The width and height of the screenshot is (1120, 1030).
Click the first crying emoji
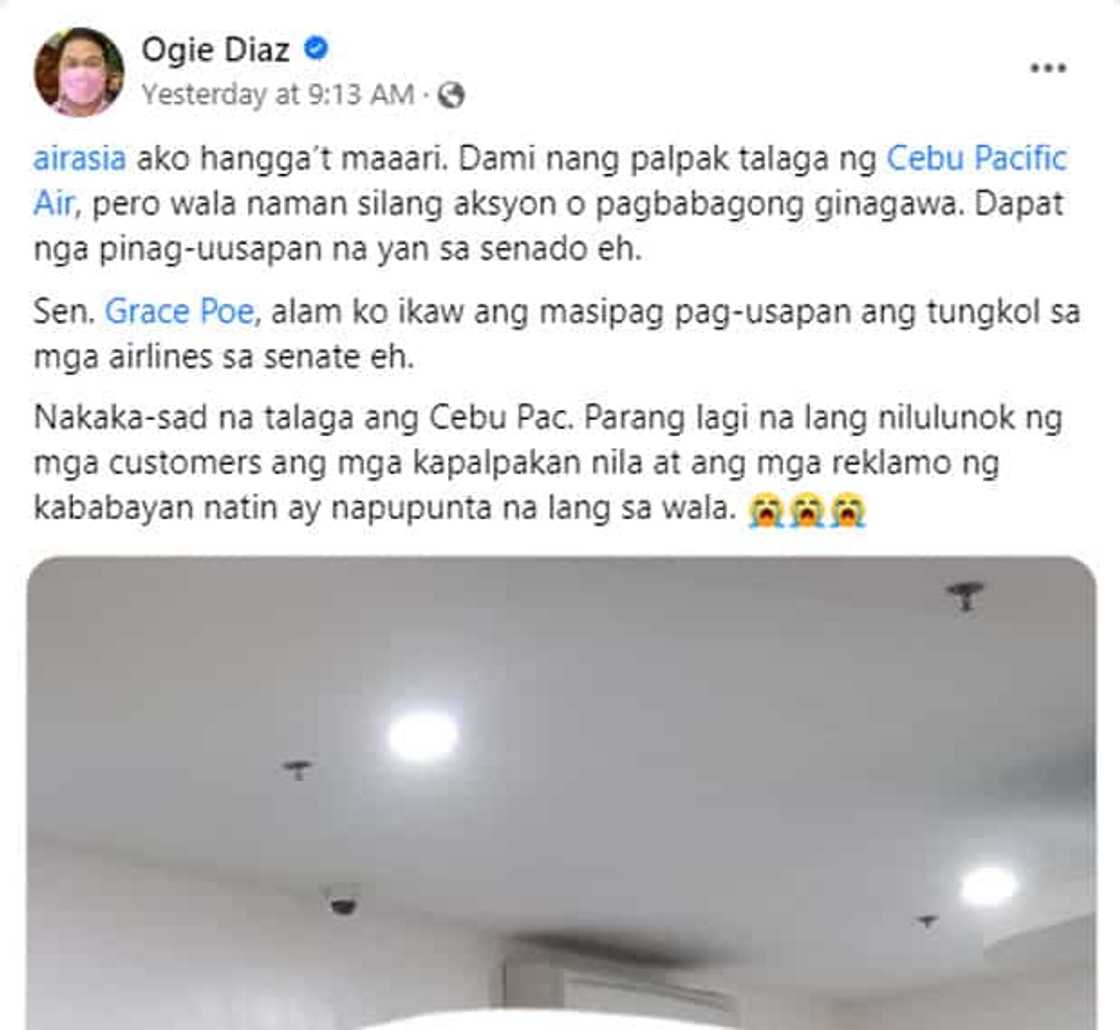(x=766, y=511)
